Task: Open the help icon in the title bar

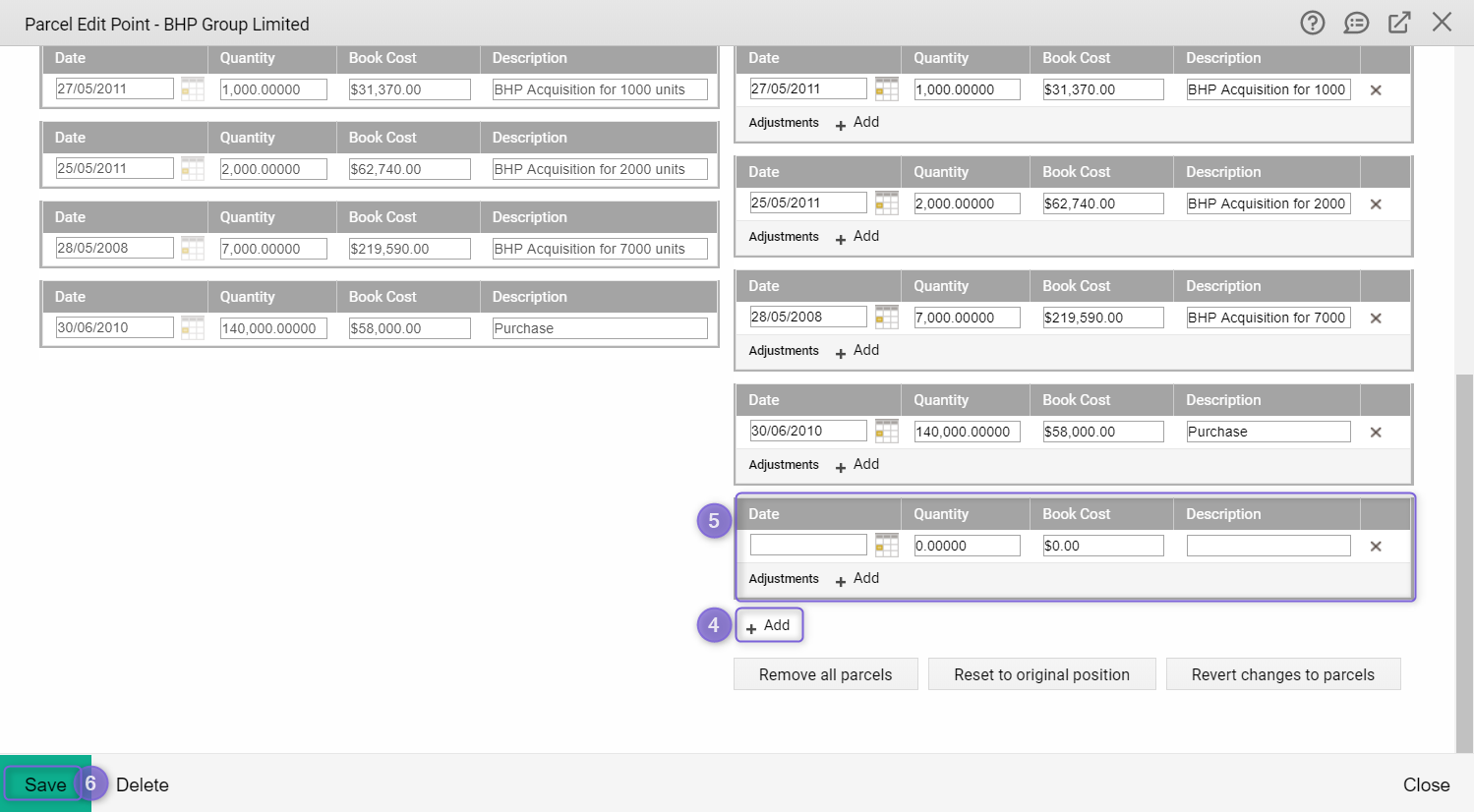Action: (1313, 23)
